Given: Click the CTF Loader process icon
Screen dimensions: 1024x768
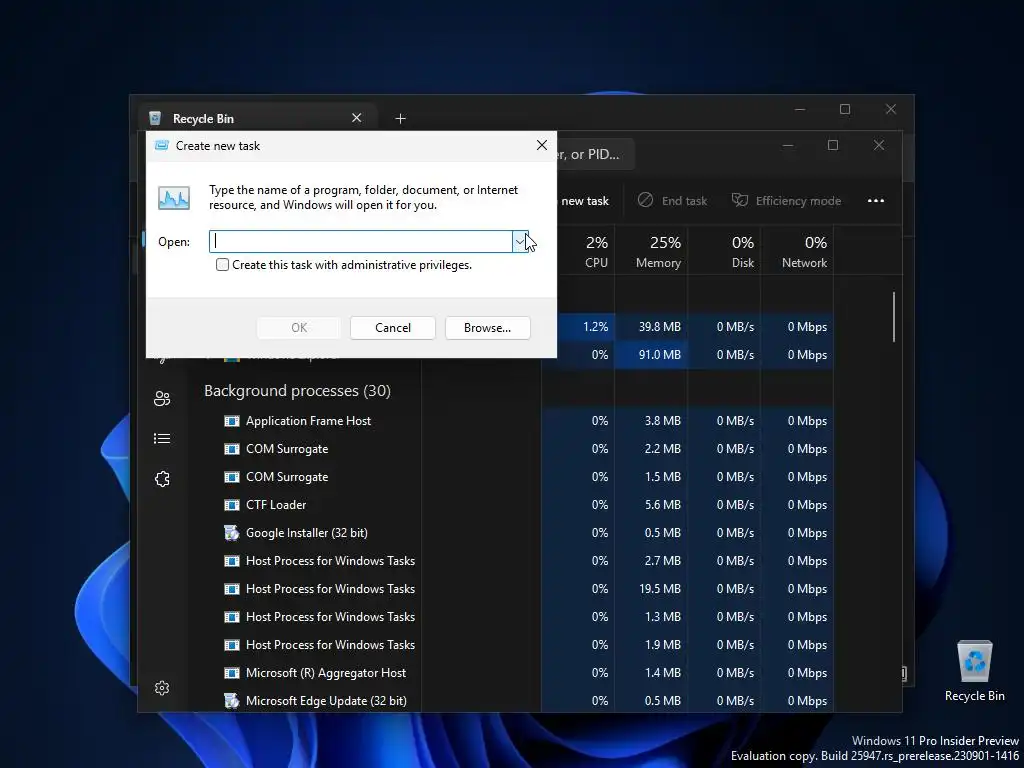Looking at the screenshot, I should [232, 505].
